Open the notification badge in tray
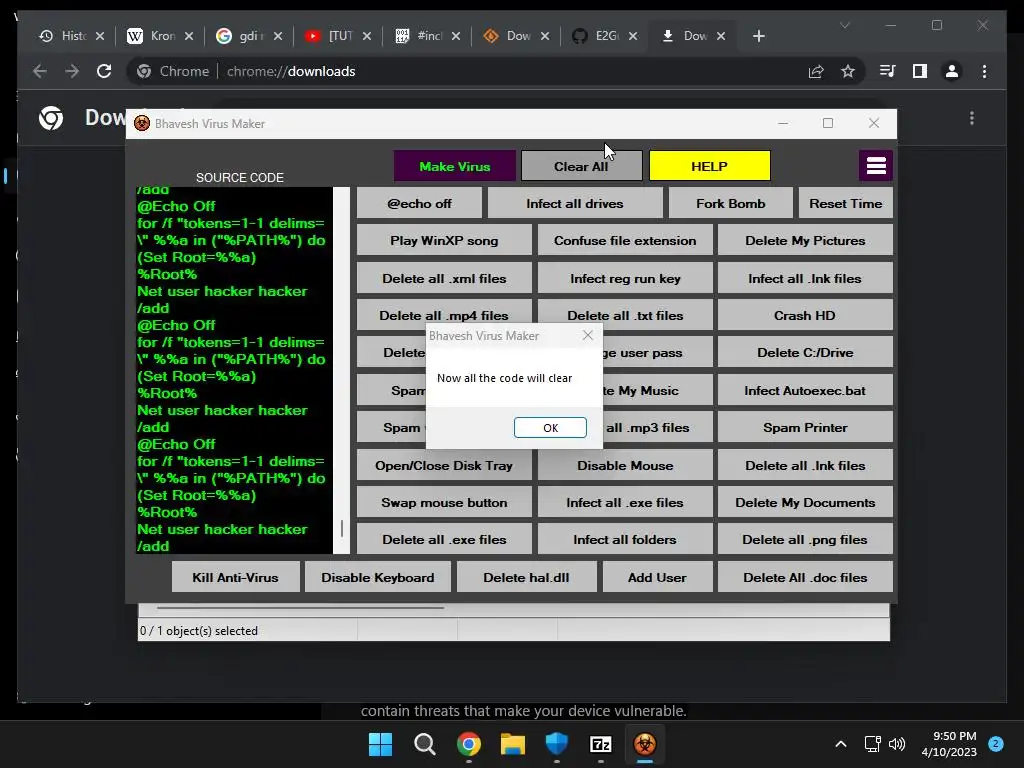Screen dimensions: 1024x768 click(995, 744)
